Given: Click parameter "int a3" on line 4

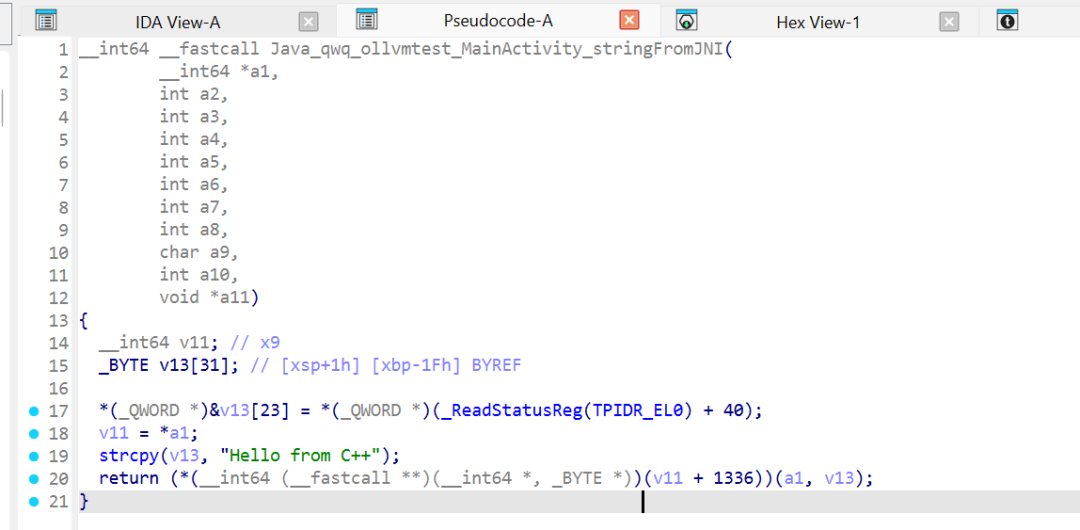Looking at the screenshot, I should (x=190, y=117).
